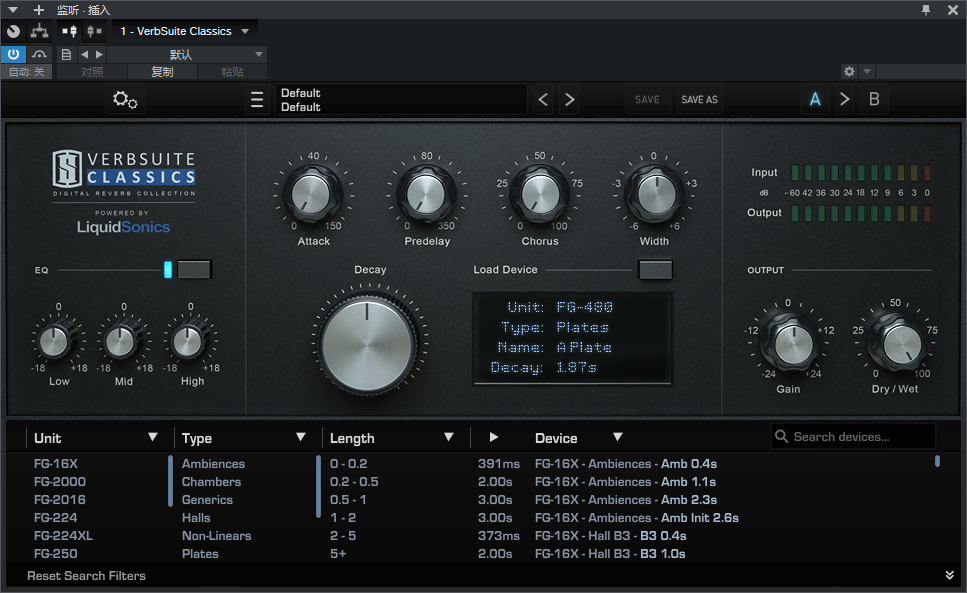This screenshot has height=593, width=967.
Task: Expand the Unit filter arrow
Action: coord(152,437)
